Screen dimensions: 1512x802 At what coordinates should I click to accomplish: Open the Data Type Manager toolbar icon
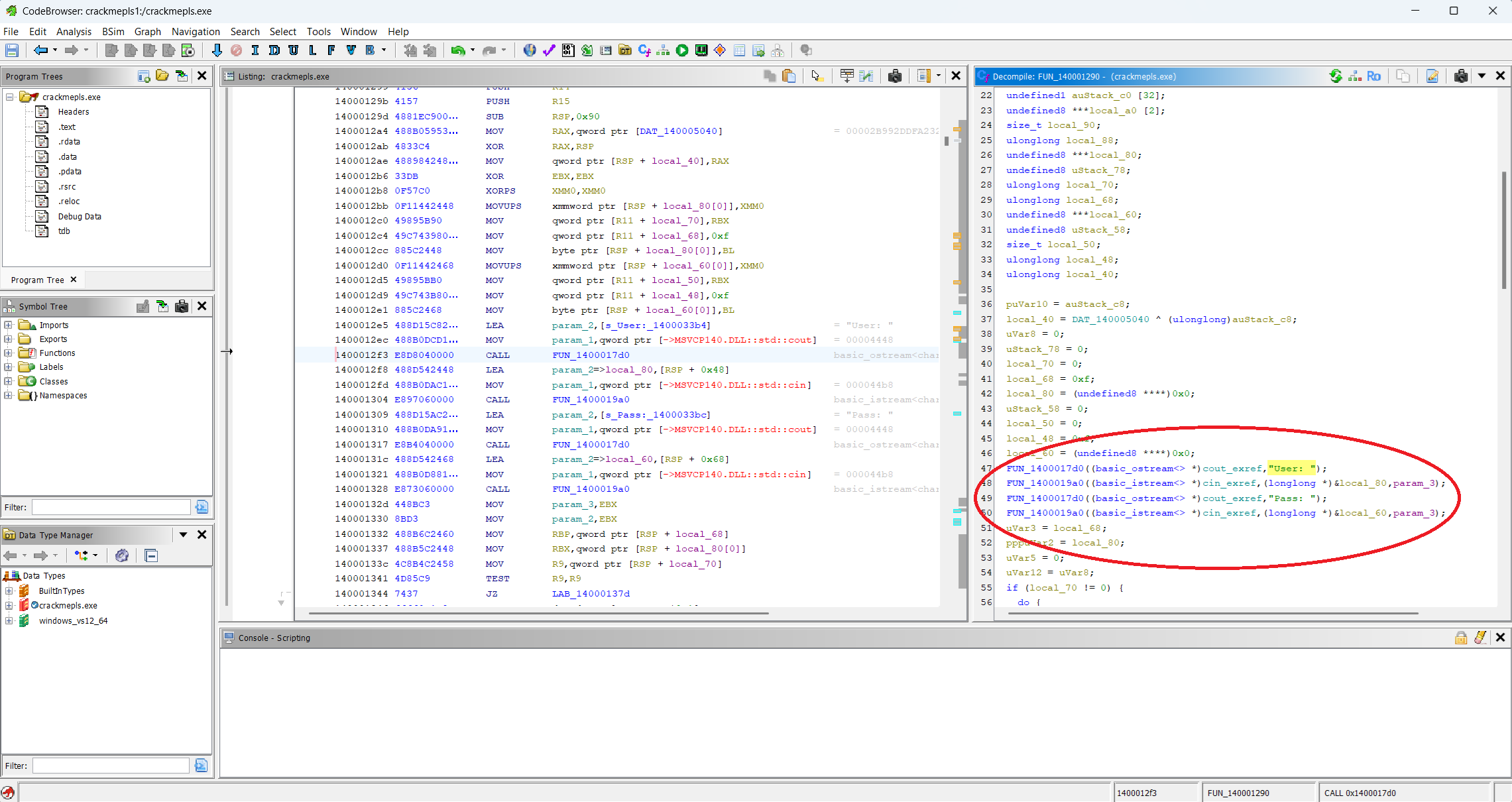coord(625,50)
